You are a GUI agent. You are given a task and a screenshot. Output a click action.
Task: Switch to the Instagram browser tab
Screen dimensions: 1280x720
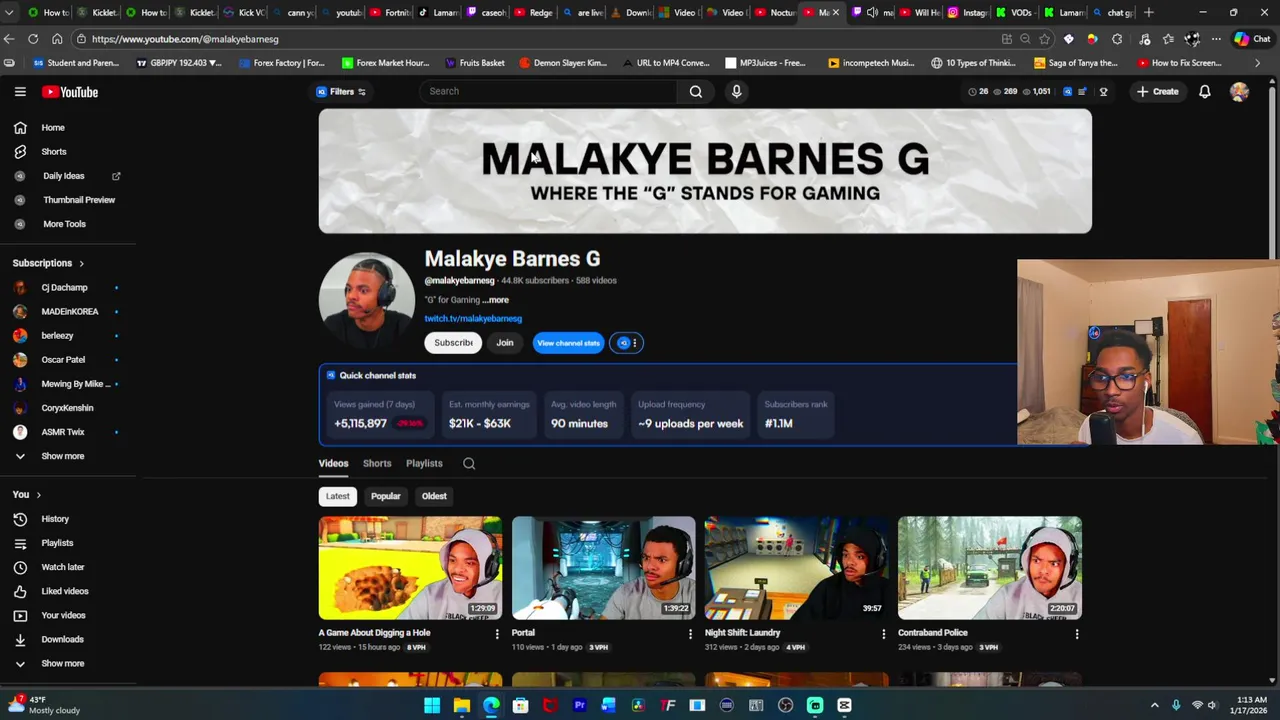tap(966, 12)
